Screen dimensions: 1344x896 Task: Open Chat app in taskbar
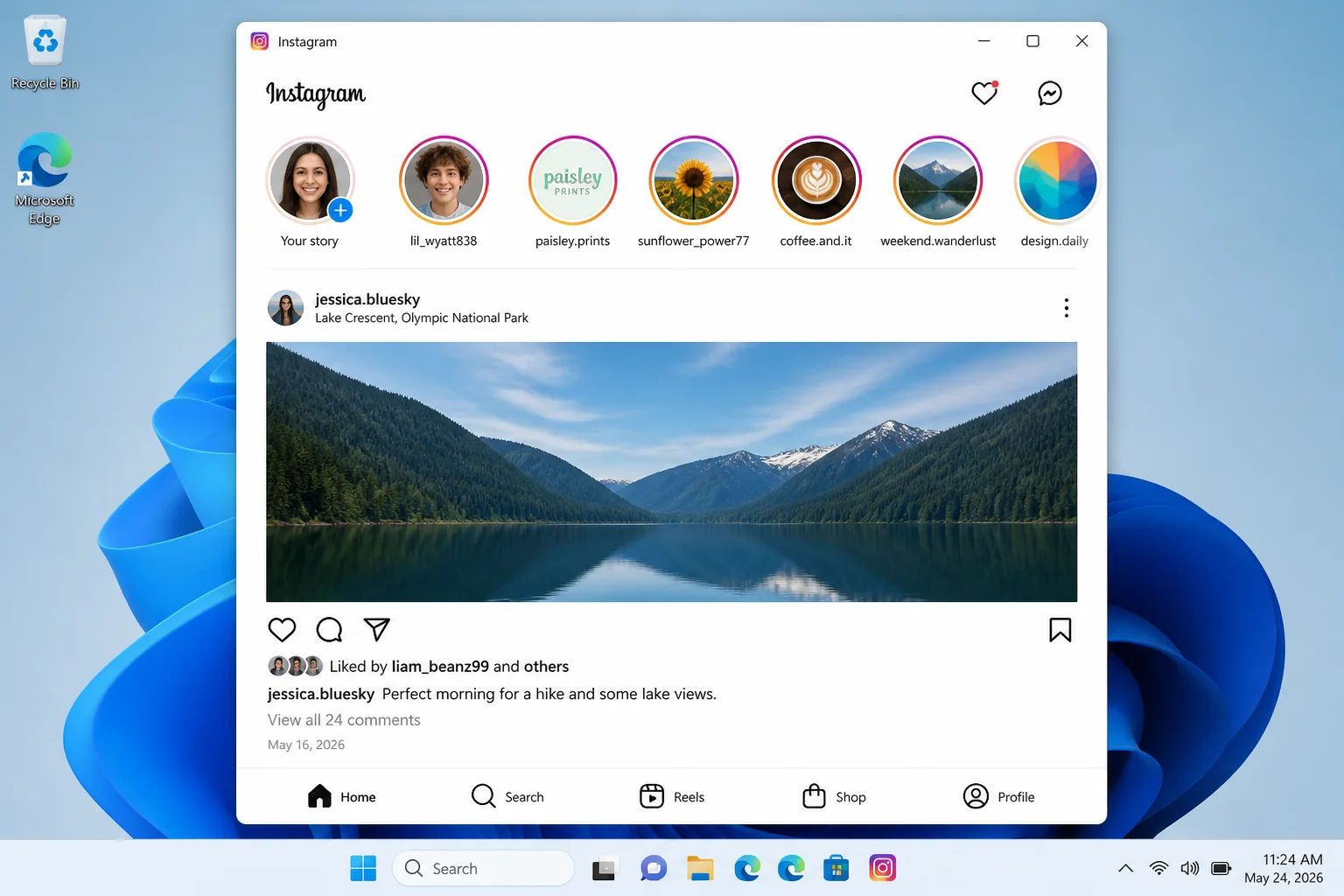(654, 868)
